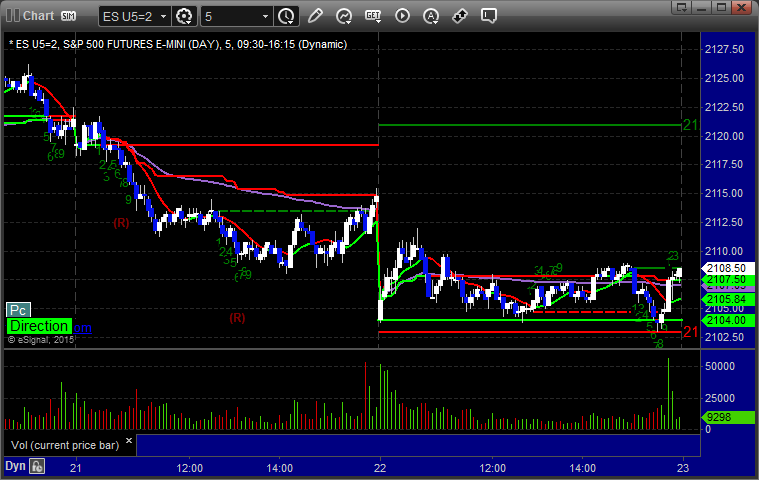Viewport: 759px width, 480px height.
Task: Toggle the SIM mode badge
Action: coord(70,16)
